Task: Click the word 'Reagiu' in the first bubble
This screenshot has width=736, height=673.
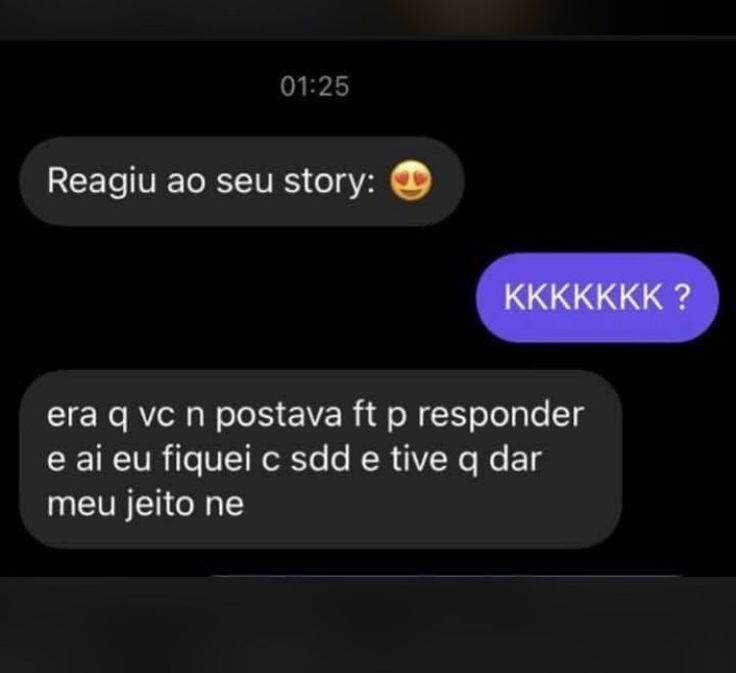Action: point(101,182)
